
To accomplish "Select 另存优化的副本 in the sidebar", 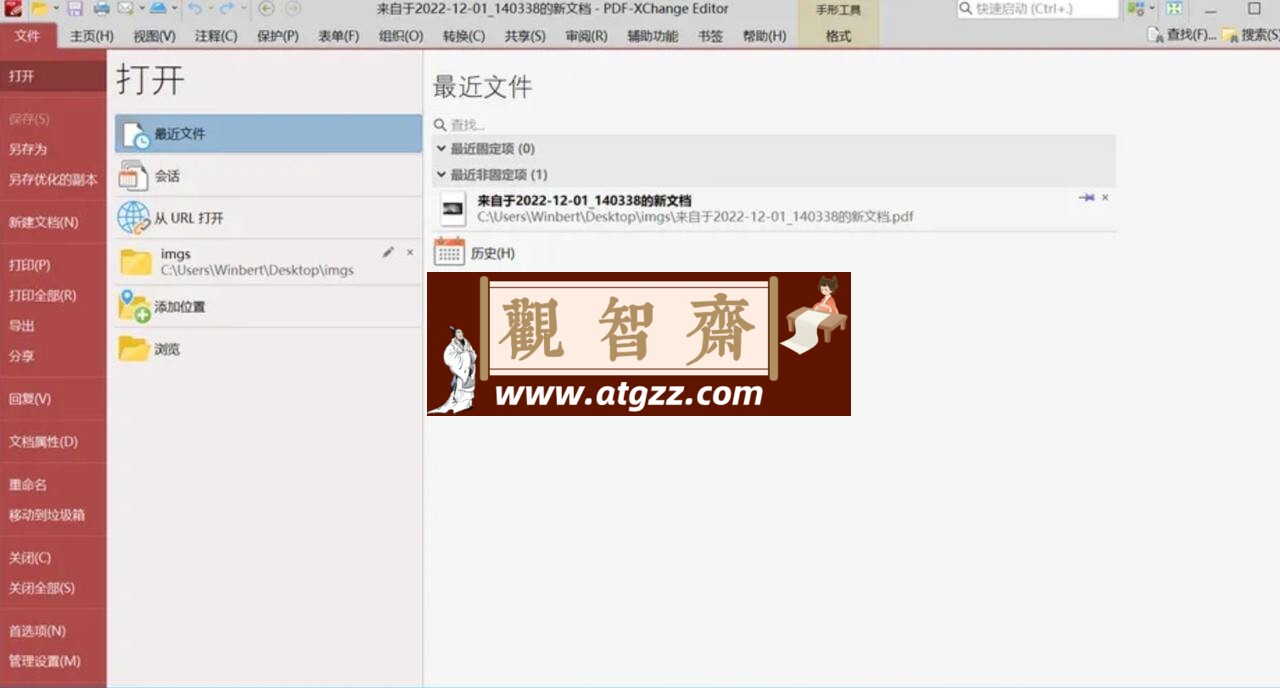I will (x=53, y=180).
